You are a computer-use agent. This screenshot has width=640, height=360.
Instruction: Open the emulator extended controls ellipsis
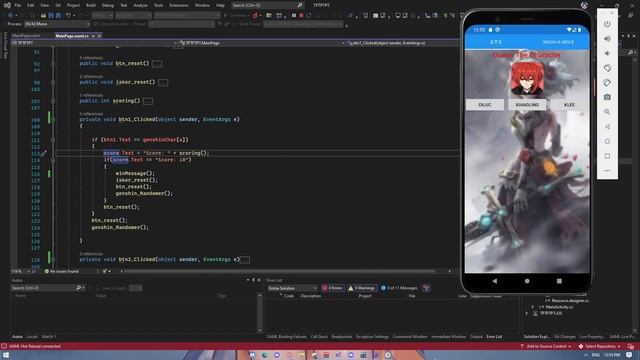pyautogui.click(x=607, y=171)
